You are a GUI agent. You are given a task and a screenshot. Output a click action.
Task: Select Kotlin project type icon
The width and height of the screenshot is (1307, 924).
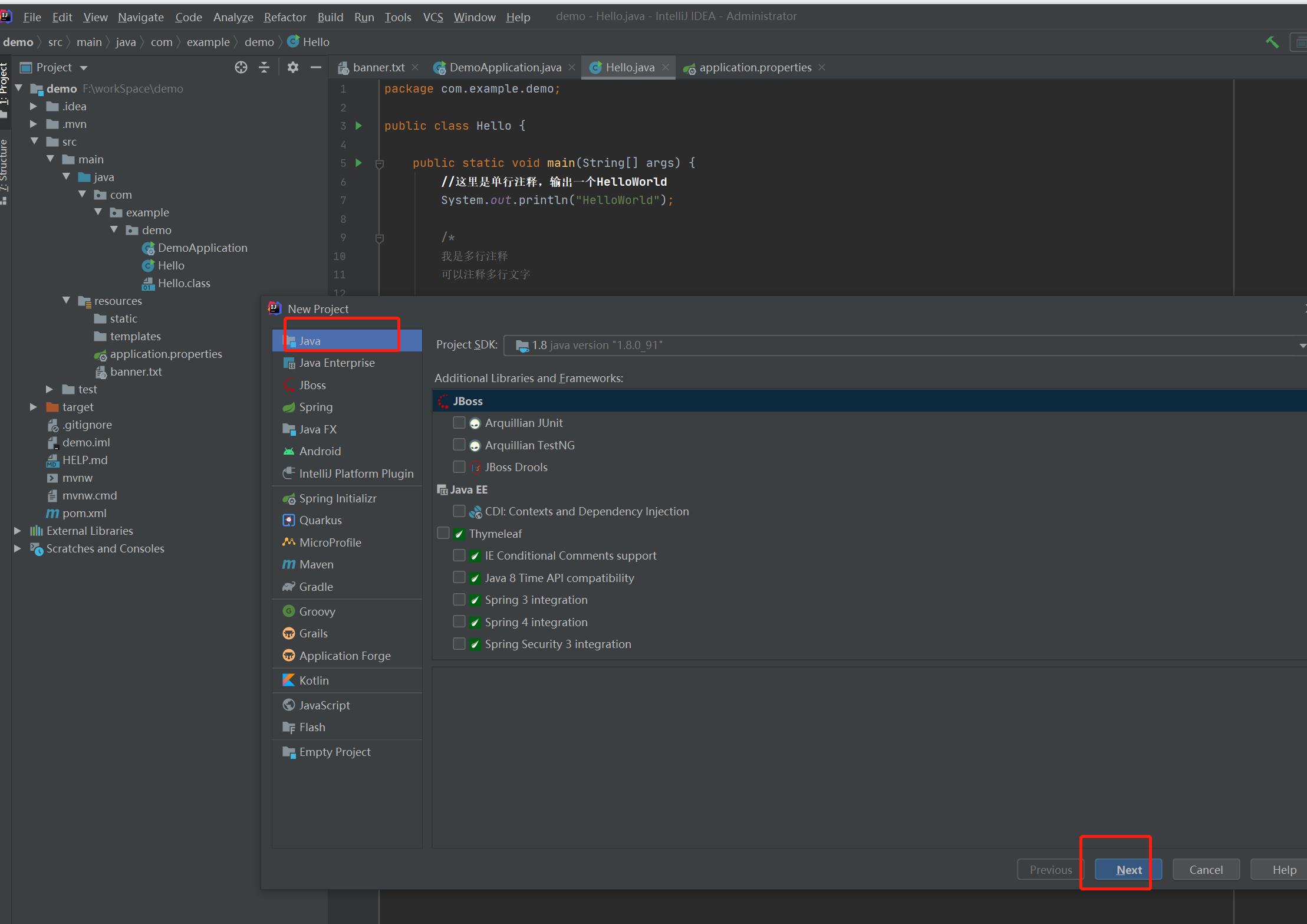click(x=288, y=680)
